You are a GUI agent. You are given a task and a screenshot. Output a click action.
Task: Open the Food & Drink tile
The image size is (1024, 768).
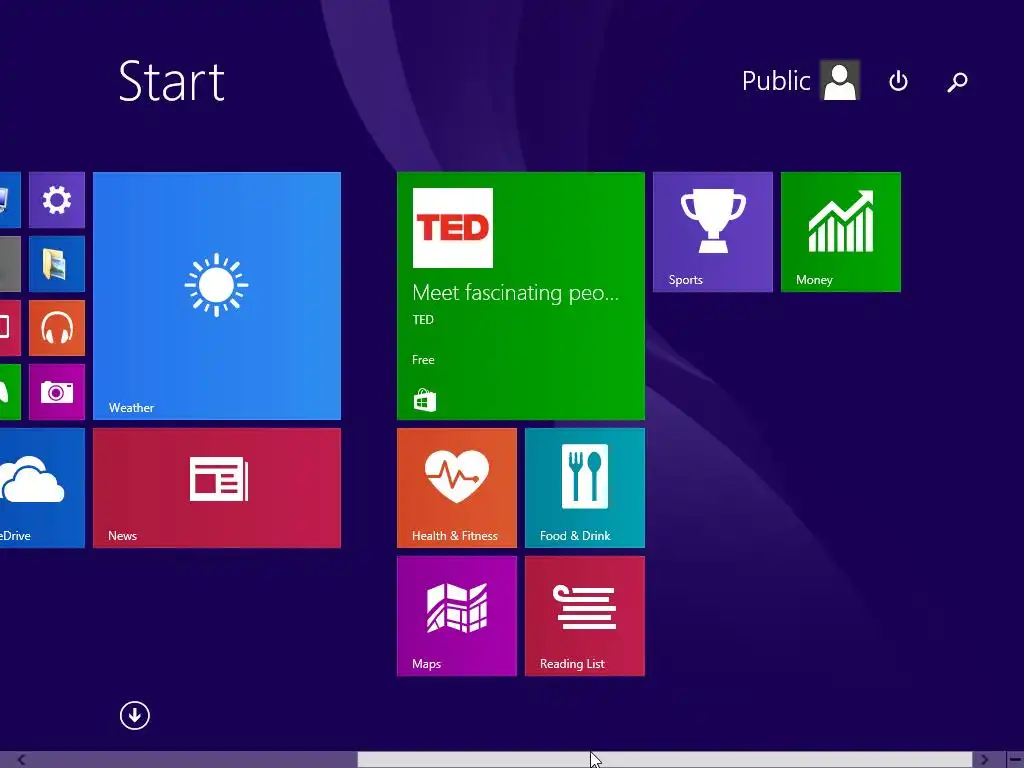584,488
